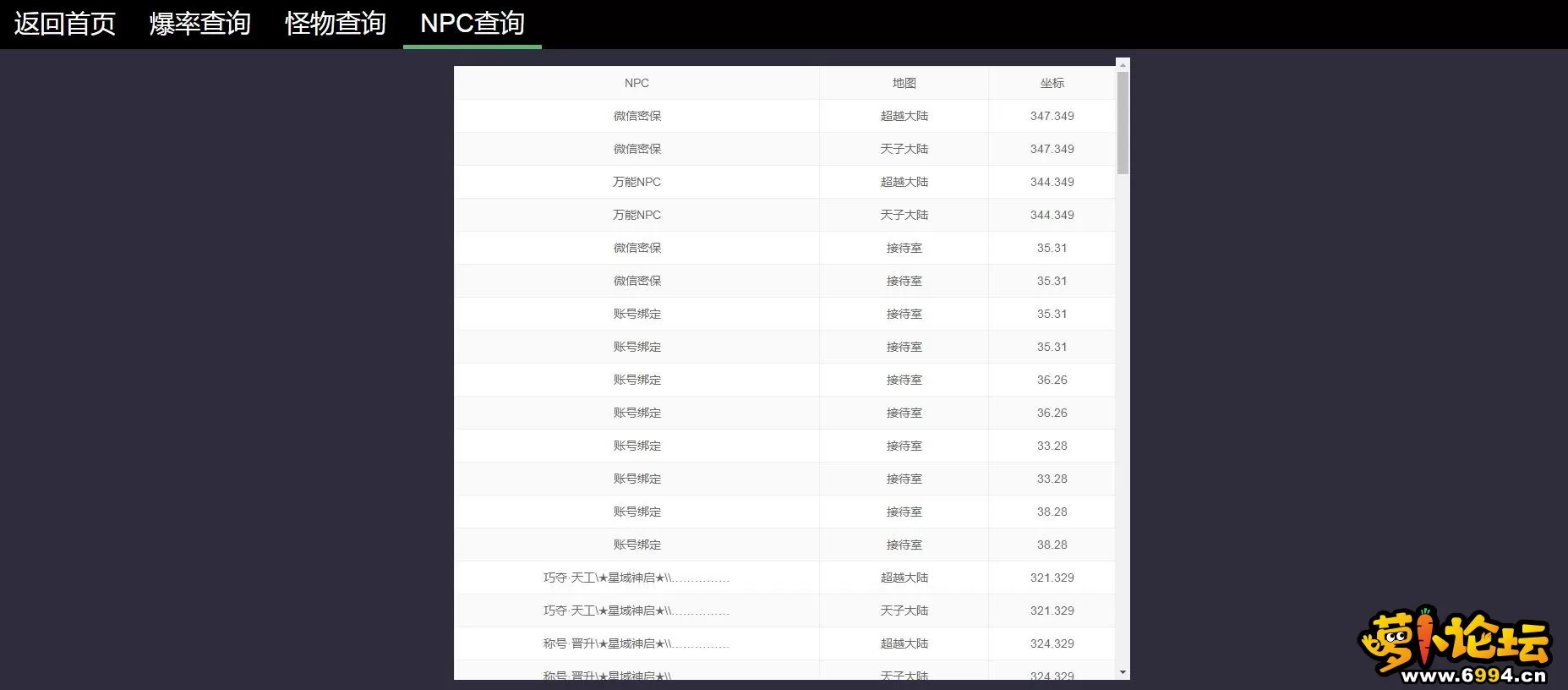
Task: Go back via 返回首页 tab
Action: (x=65, y=24)
